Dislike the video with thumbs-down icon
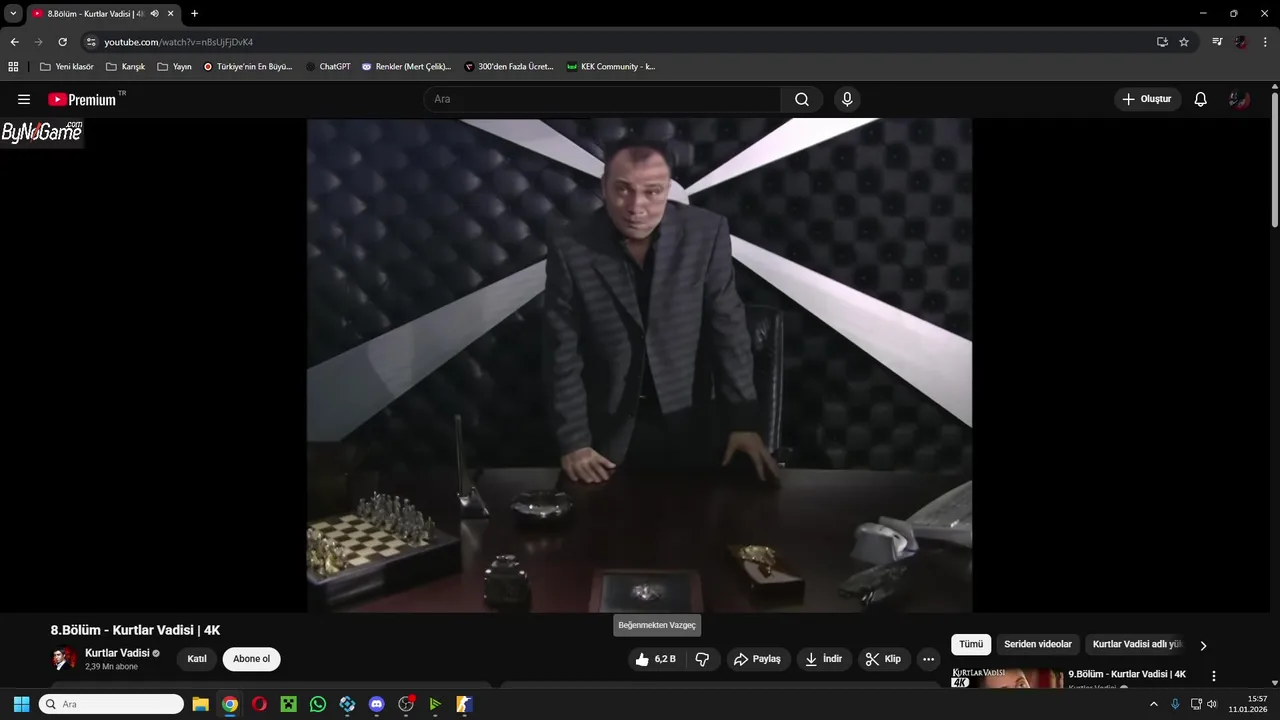Image resolution: width=1280 pixels, height=720 pixels. (702, 659)
